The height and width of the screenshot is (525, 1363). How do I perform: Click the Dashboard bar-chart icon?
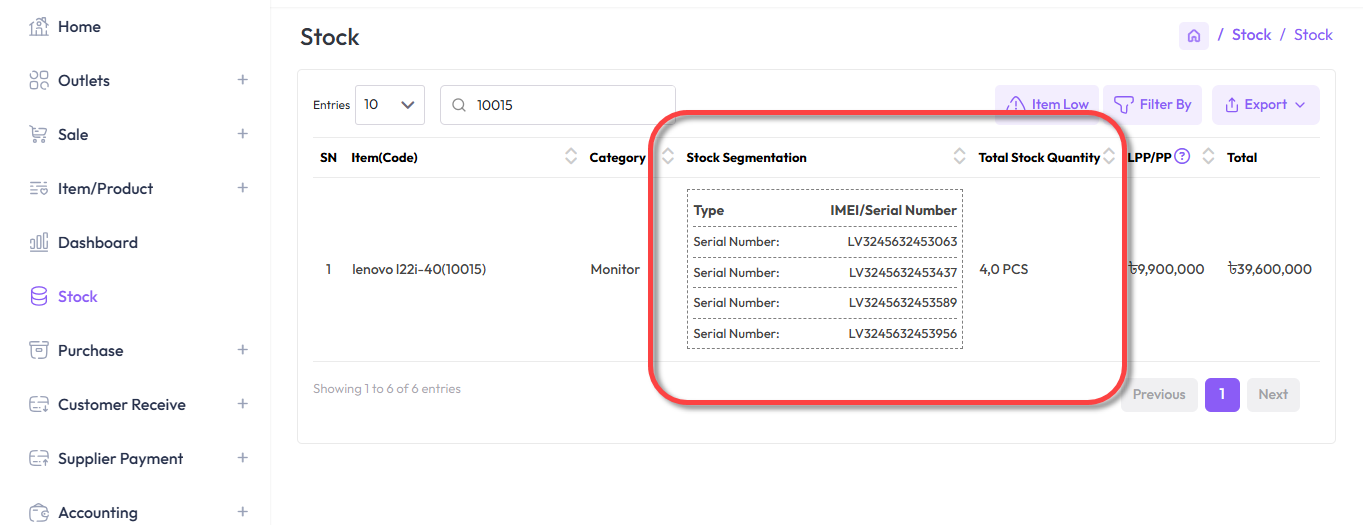coord(39,243)
